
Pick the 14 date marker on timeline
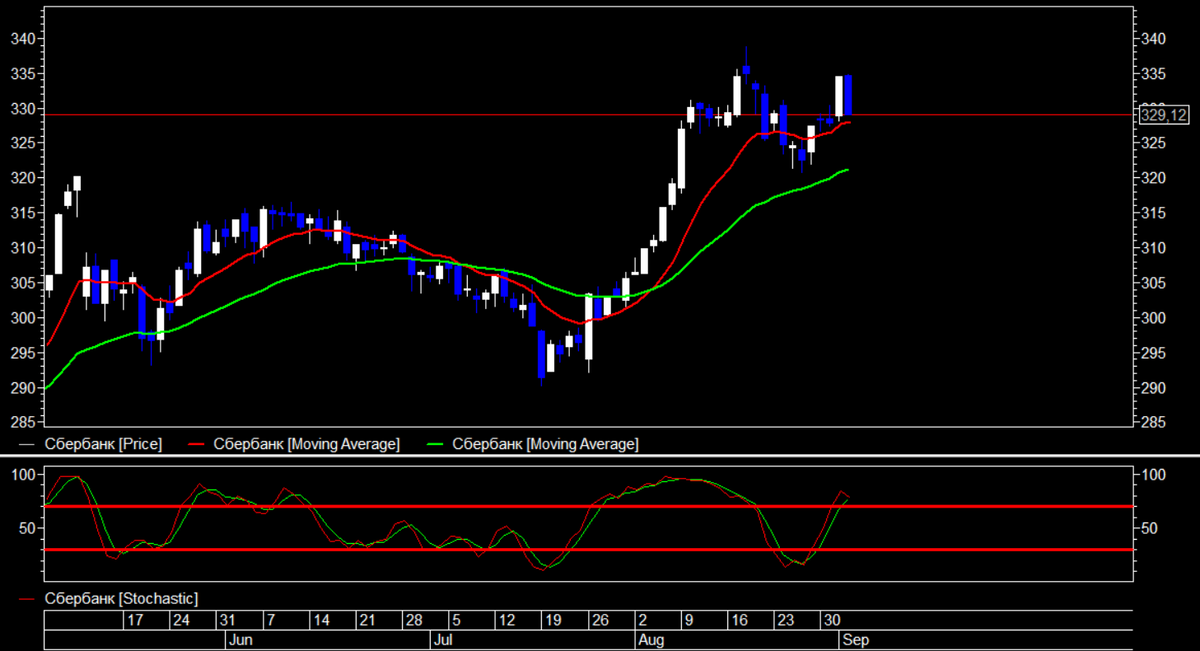321,620
